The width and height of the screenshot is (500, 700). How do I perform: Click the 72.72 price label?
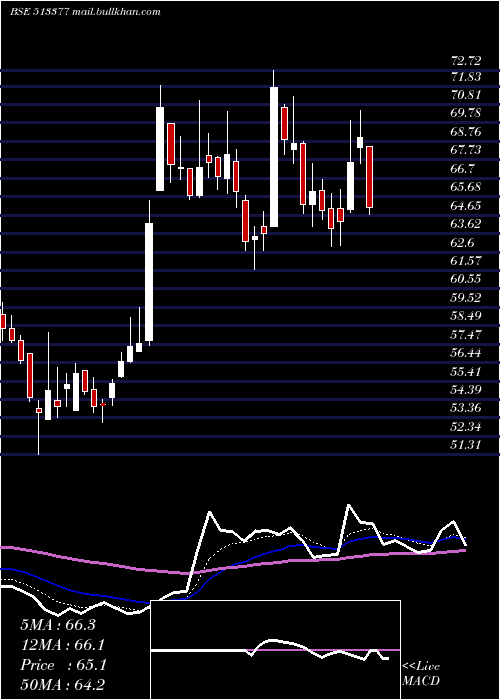pyautogui.click(x=466, y=59)
